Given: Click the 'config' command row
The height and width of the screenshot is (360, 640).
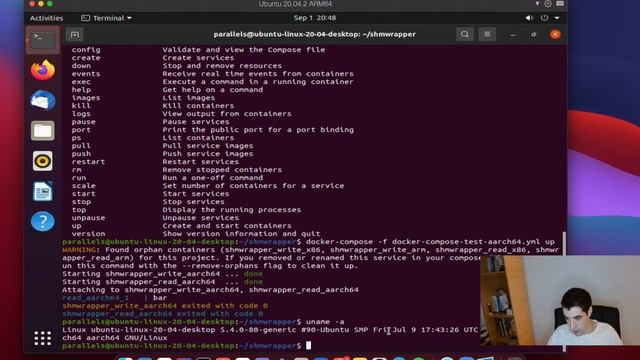Looking at the screenshot, I should pyautogui.click(x=198, y=50).
